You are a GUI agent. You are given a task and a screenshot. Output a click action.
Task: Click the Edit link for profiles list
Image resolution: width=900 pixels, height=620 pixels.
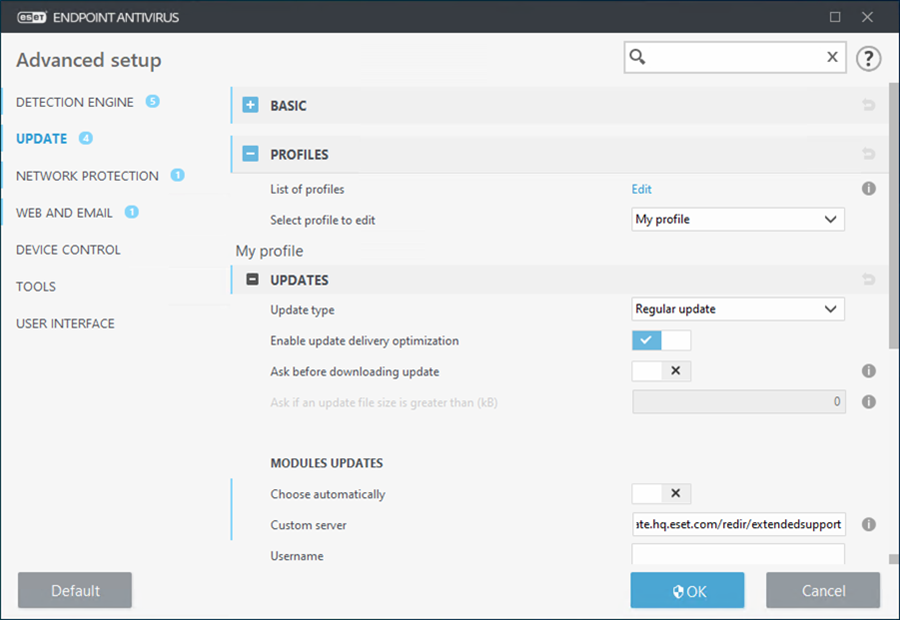(641, 188)
